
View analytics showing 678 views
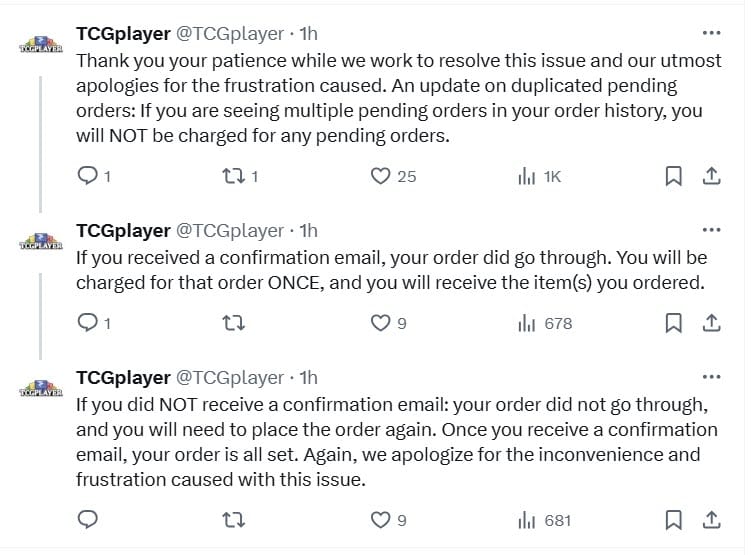[x=527, y=324]
